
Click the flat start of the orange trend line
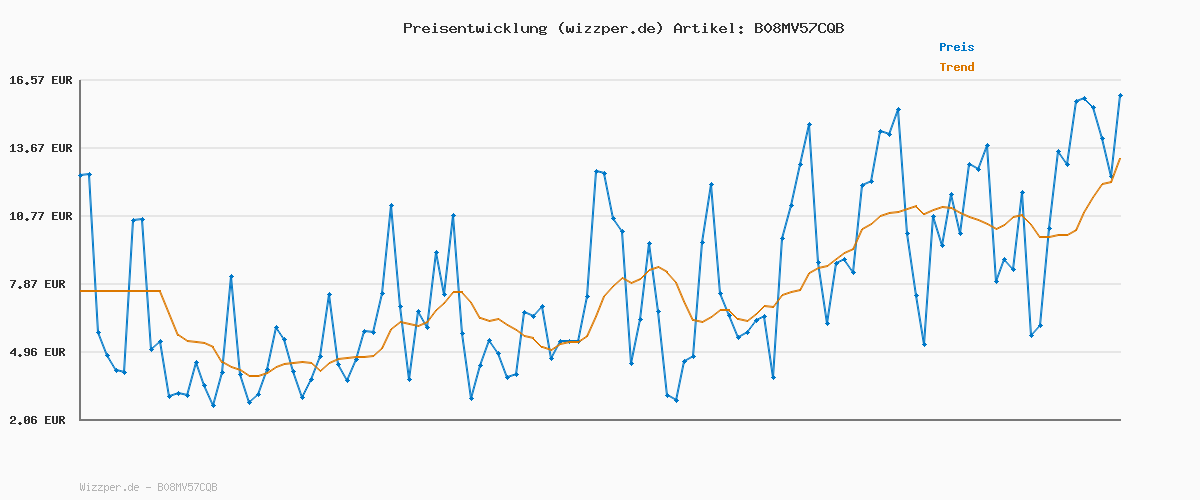point(120,291)
